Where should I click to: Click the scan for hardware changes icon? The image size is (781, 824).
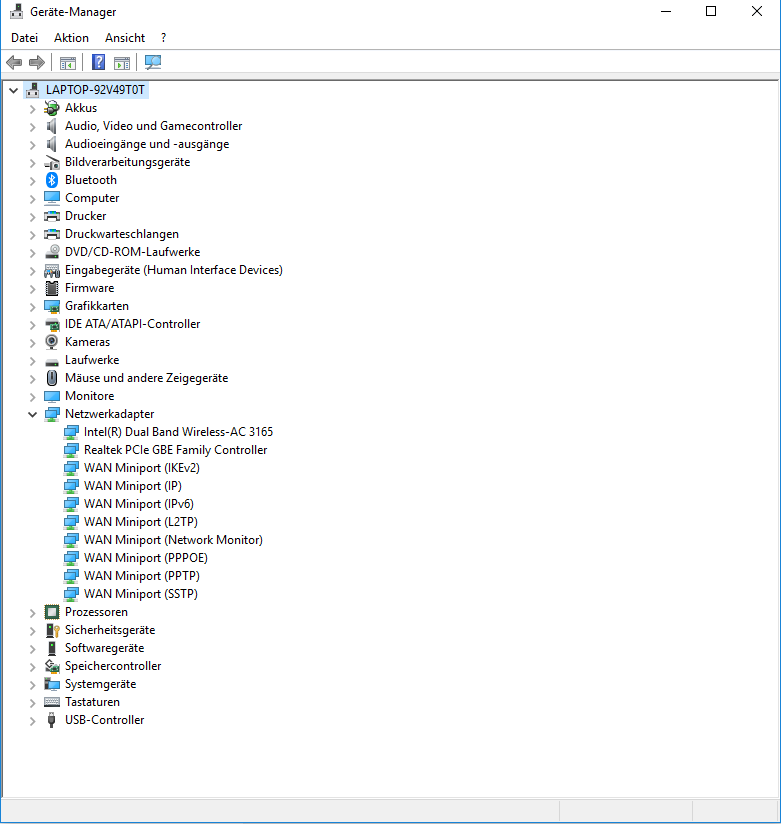(x=153, y=63)
